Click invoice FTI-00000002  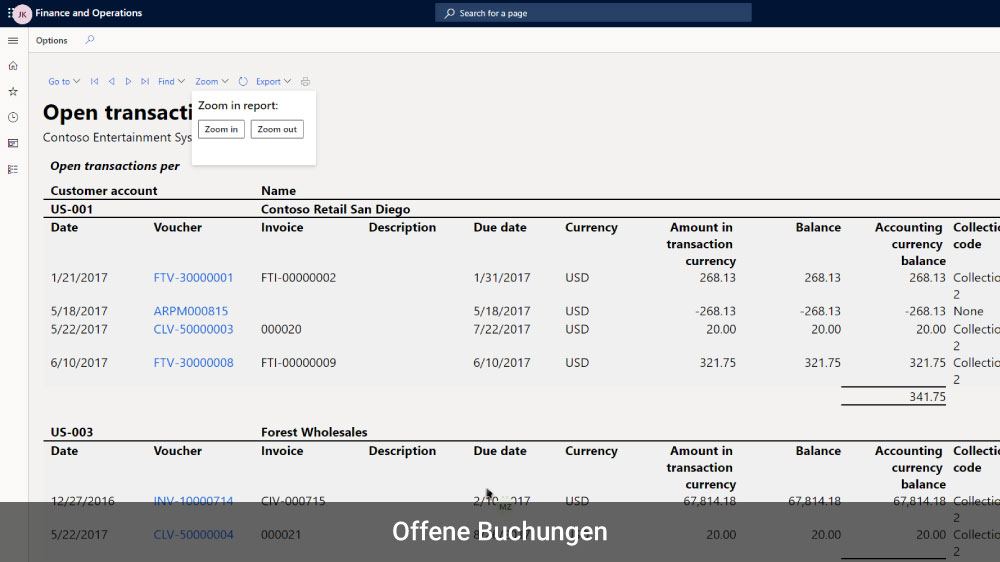(x=298, y=277)
